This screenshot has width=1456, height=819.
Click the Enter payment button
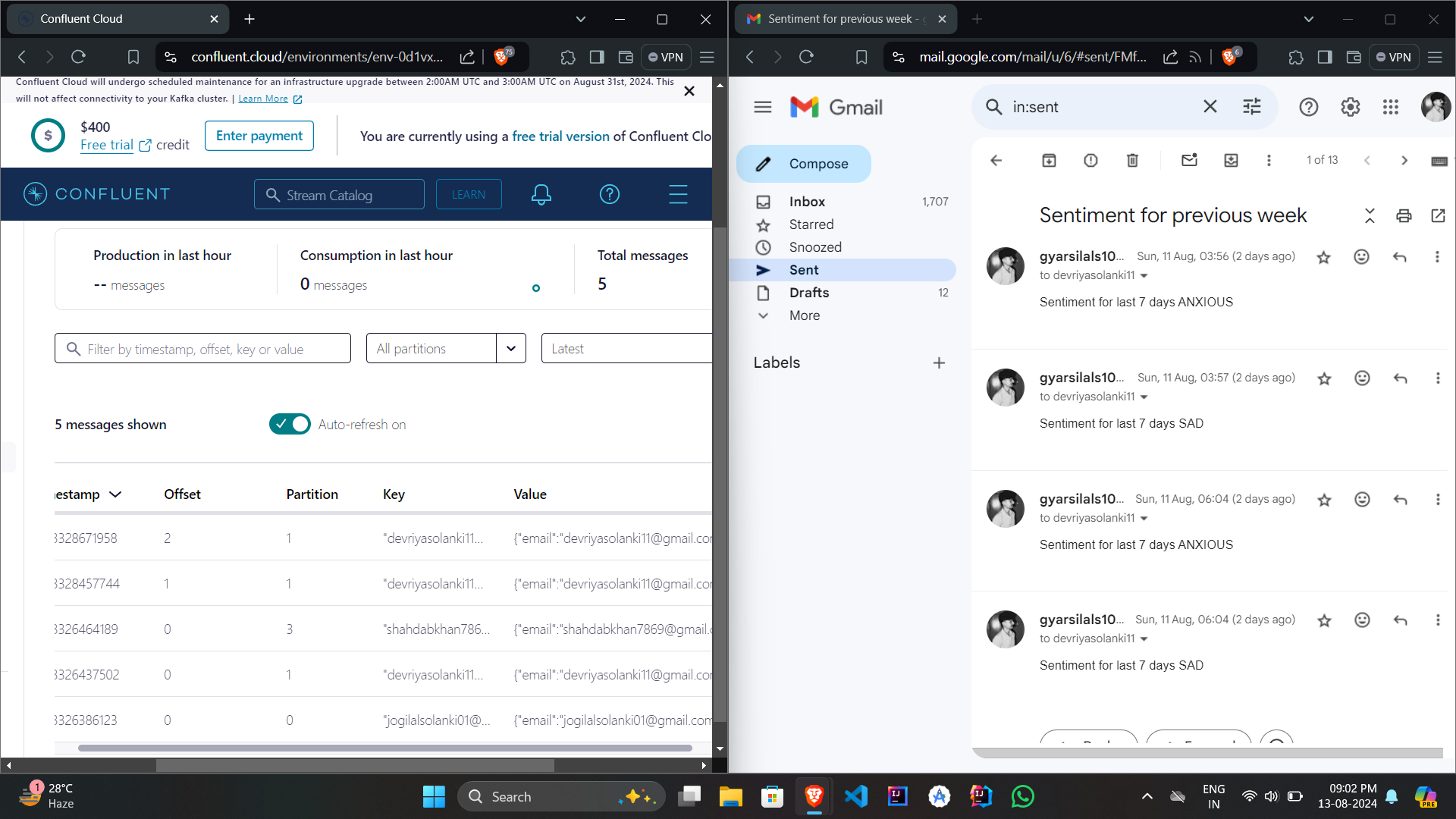point(259,135)
